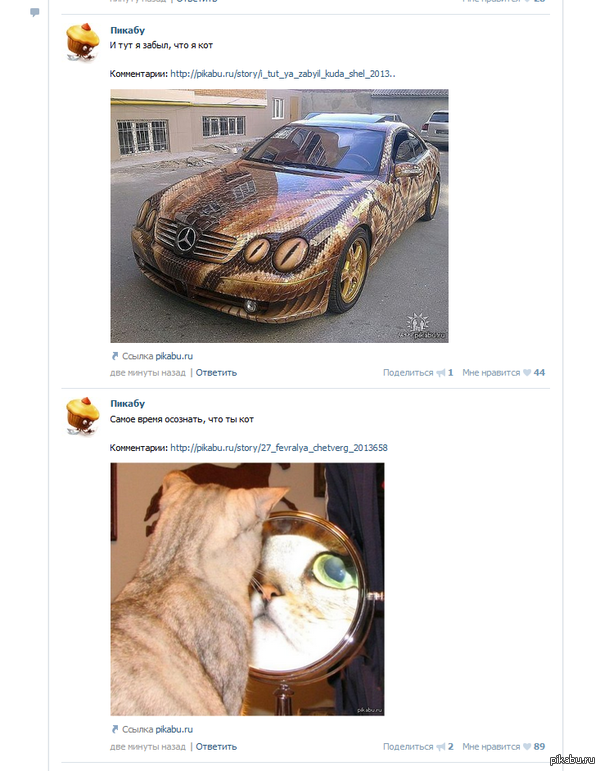The image size is (600, 771).
Task: Click the like heart icon showing 44
Action: click(527, 373)
